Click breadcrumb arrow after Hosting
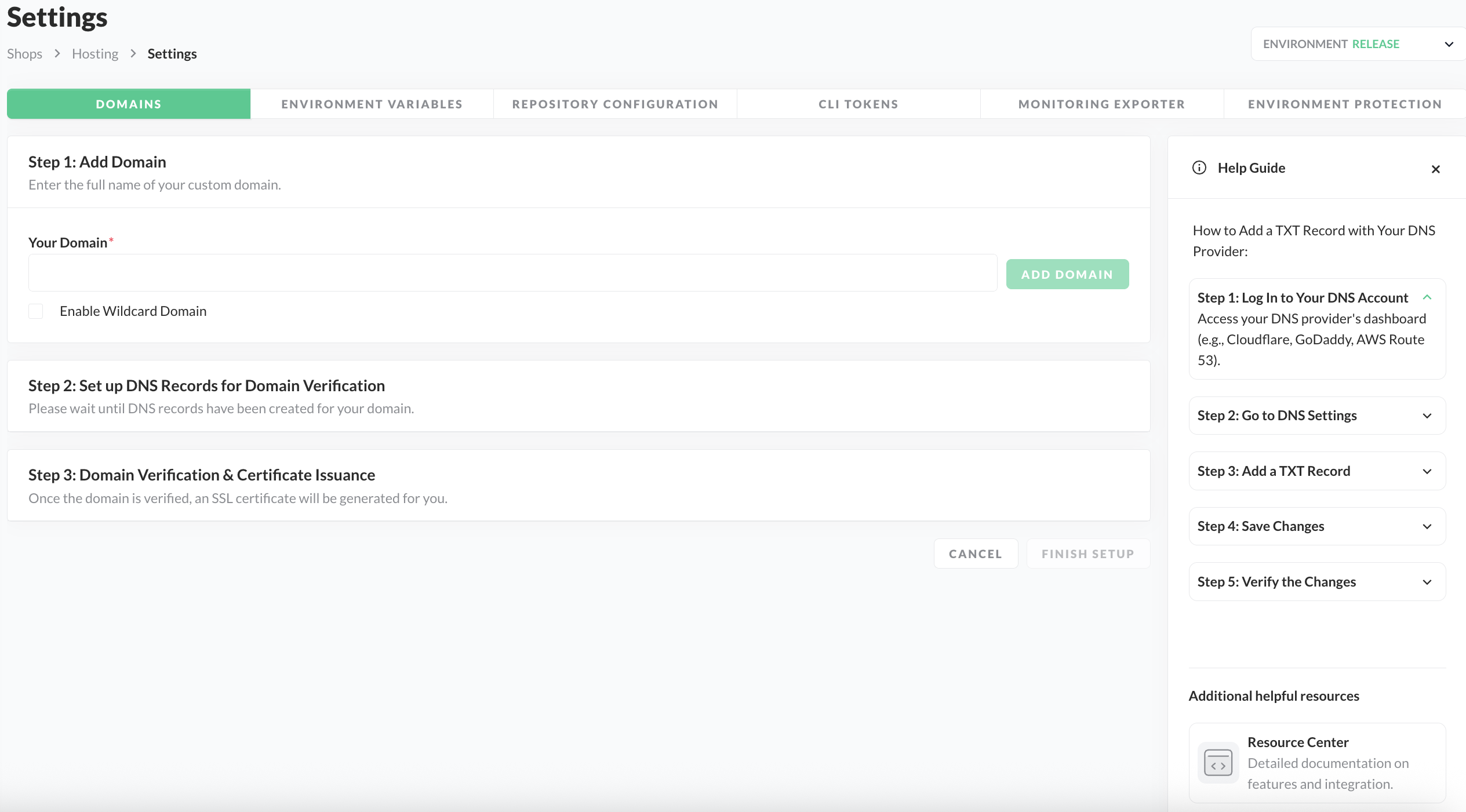Screen dimensions: 1466x812 pos(133,53)
